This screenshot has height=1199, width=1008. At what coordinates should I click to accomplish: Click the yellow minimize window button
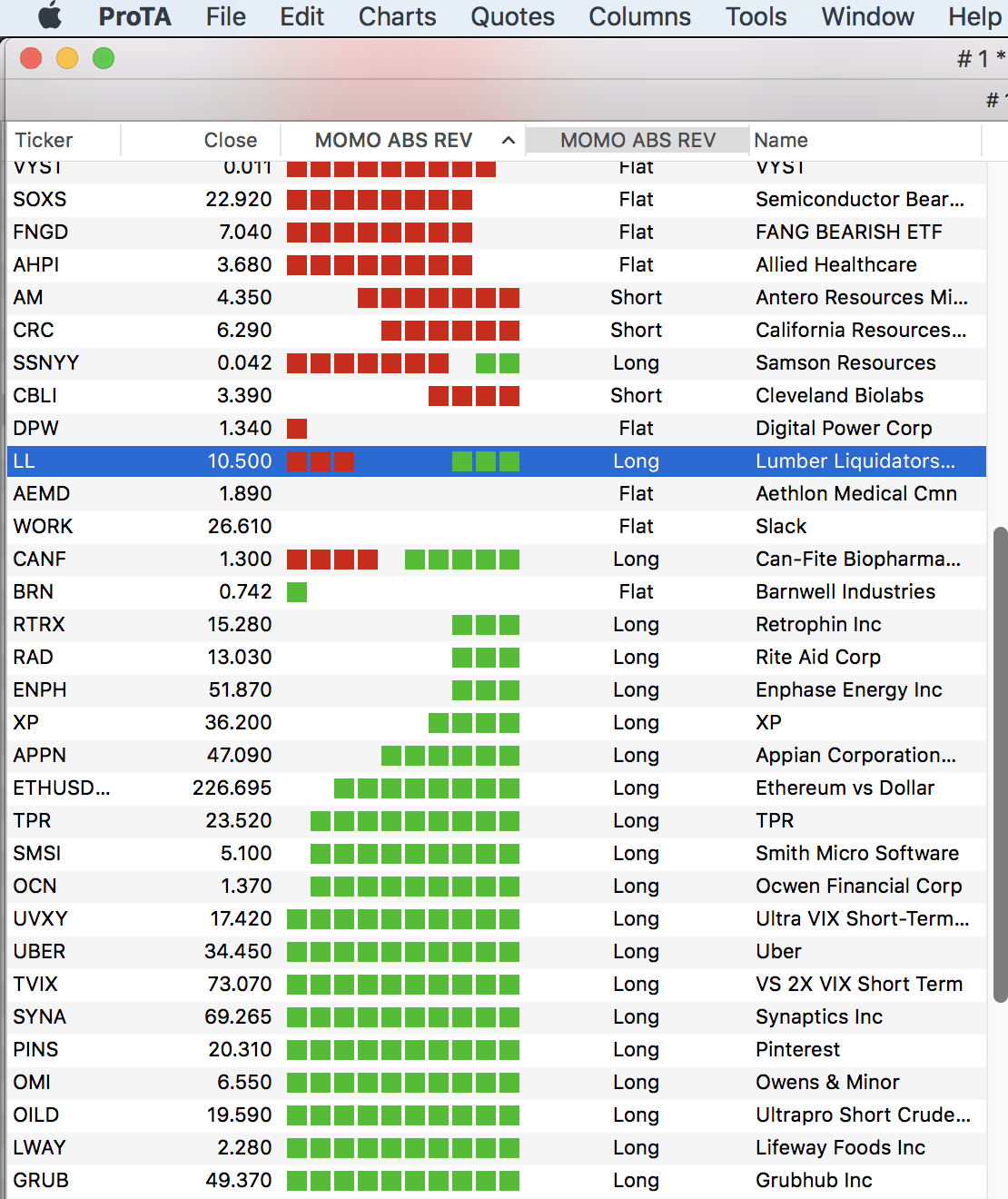tap(67, 59)
